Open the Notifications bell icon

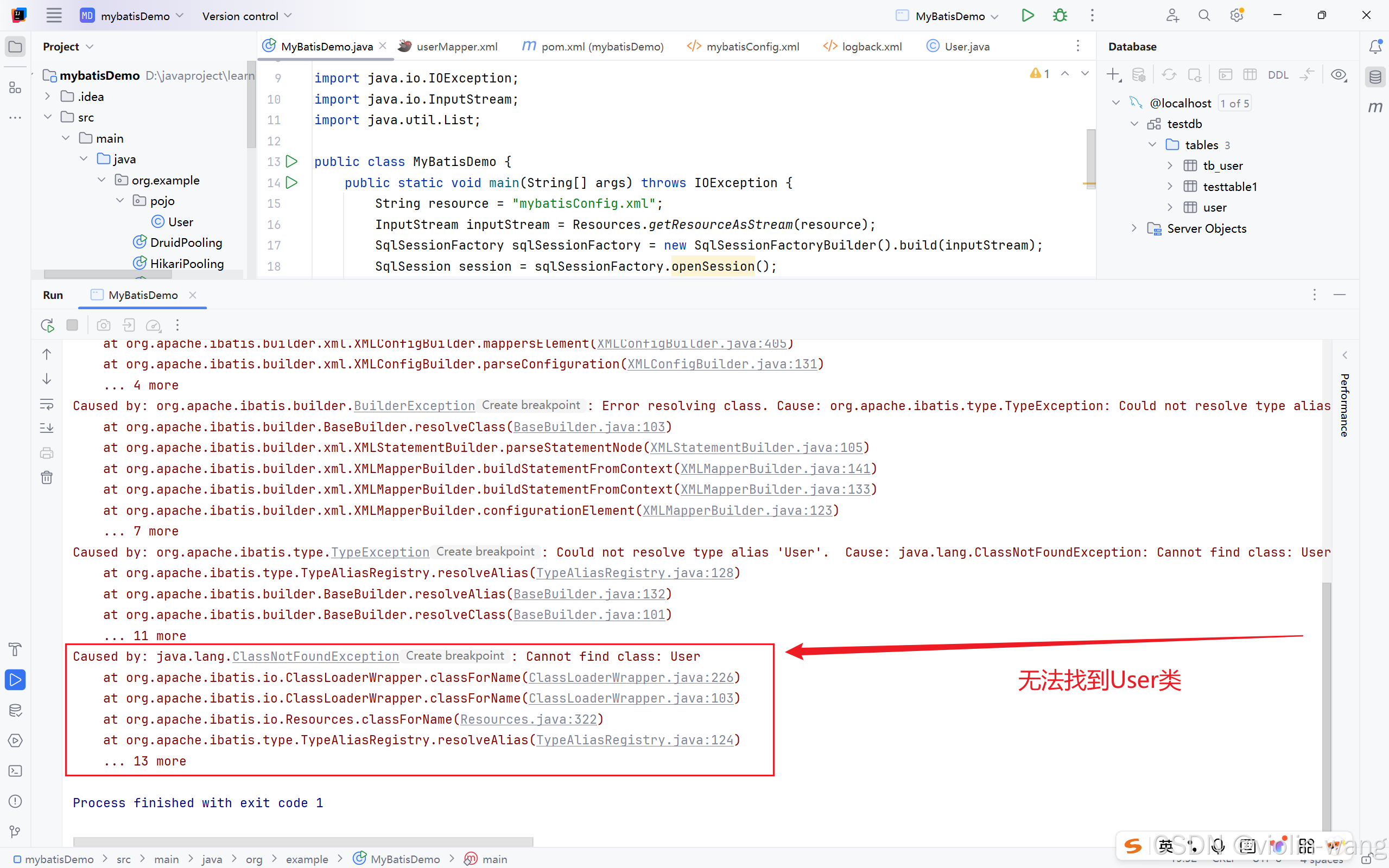click(x=1375, y=47)
